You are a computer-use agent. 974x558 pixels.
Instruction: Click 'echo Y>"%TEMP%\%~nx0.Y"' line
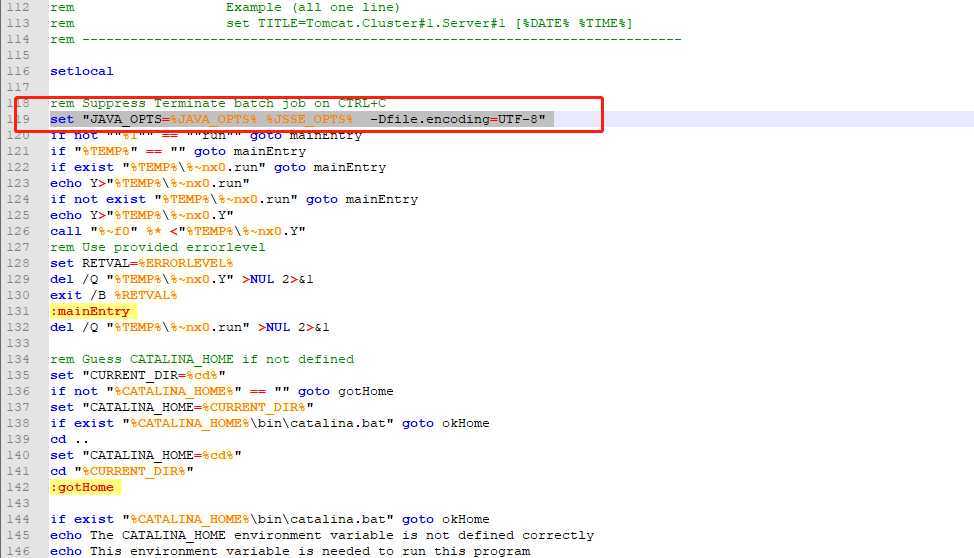[x=142, y=214]
